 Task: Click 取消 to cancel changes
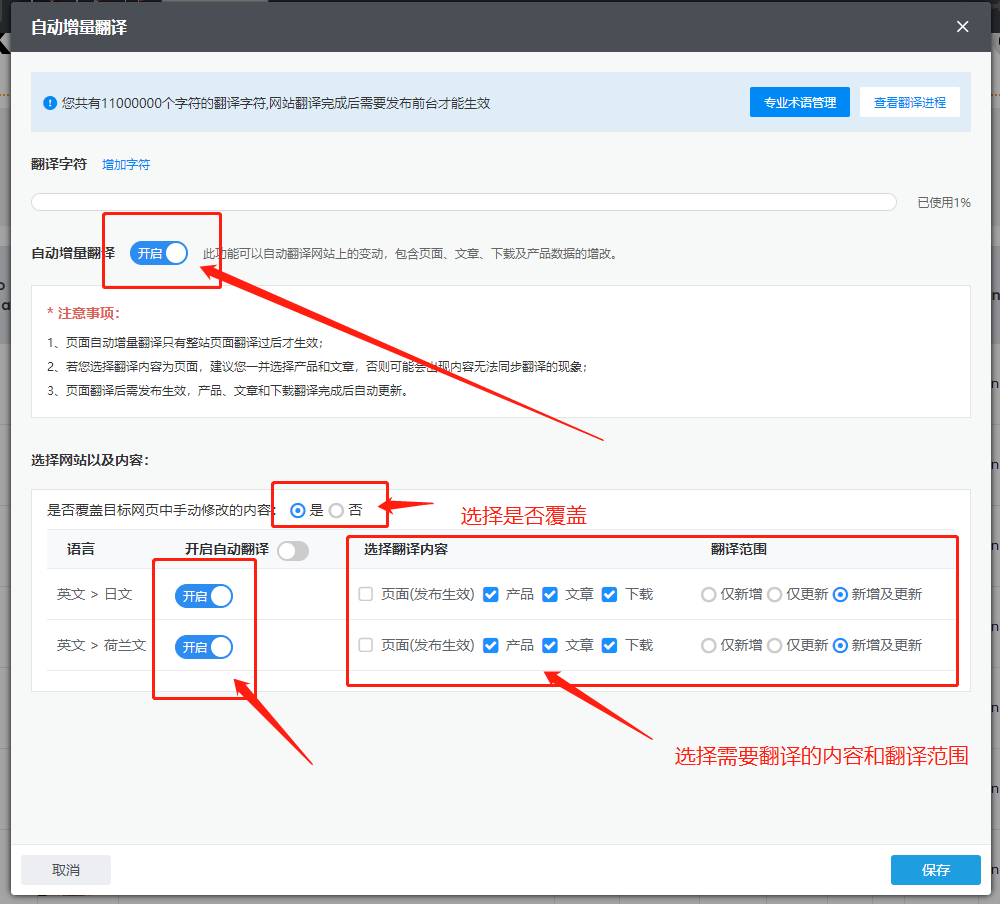66,870
